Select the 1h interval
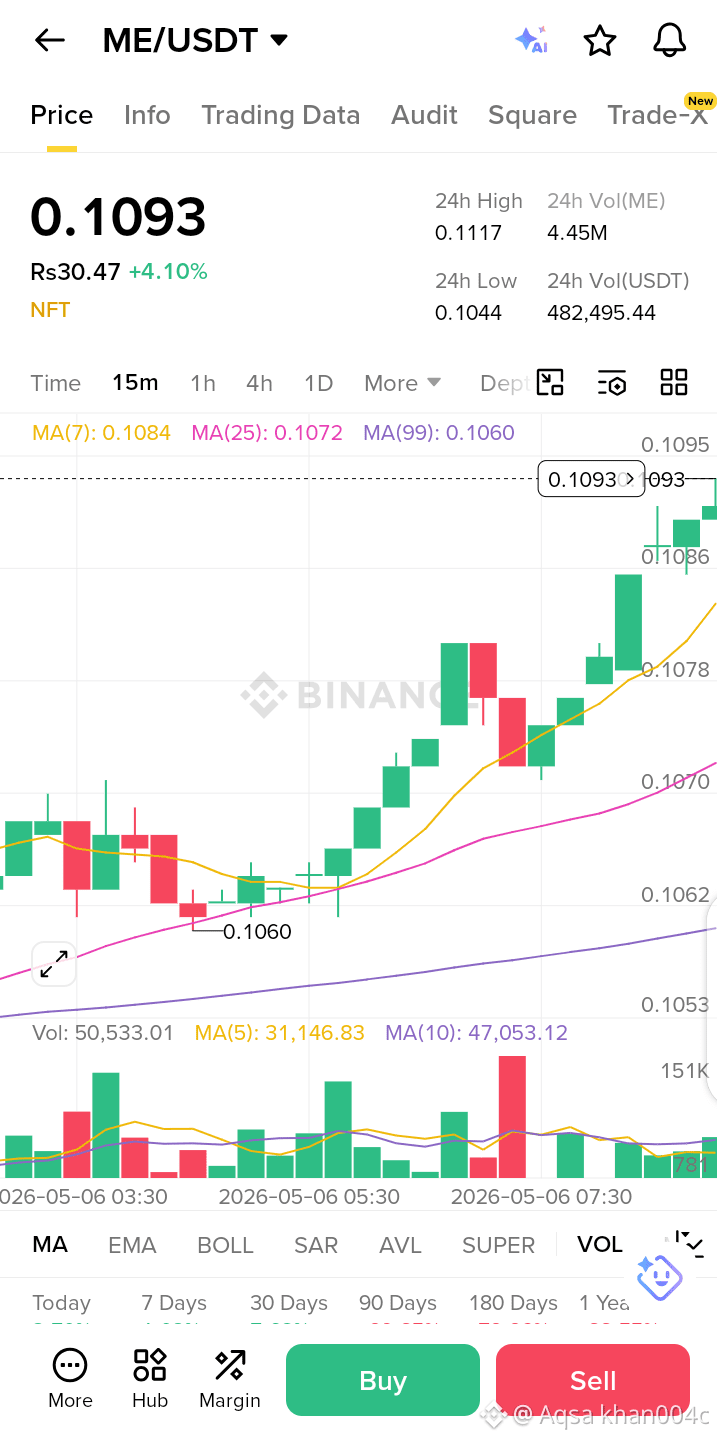The image size is (717, 1440). click(x=203, y=383)
